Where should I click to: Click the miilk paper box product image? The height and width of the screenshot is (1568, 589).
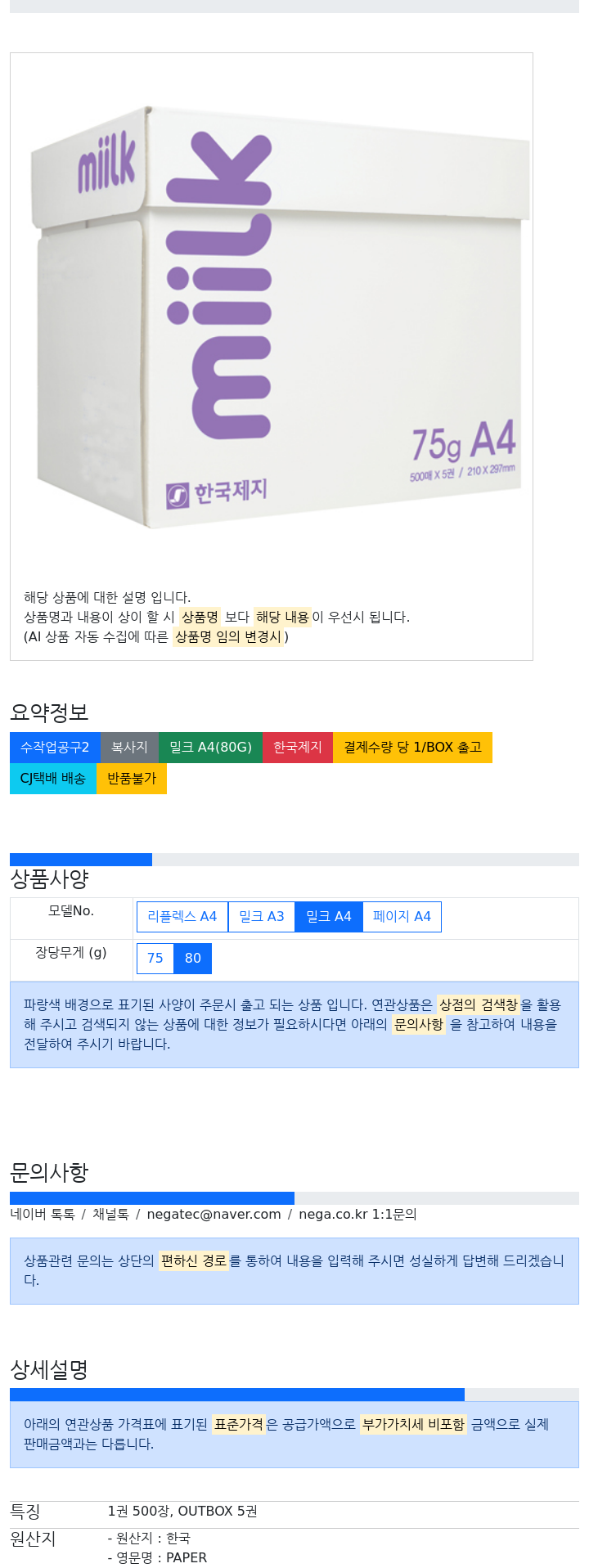(x=272, y=315)
